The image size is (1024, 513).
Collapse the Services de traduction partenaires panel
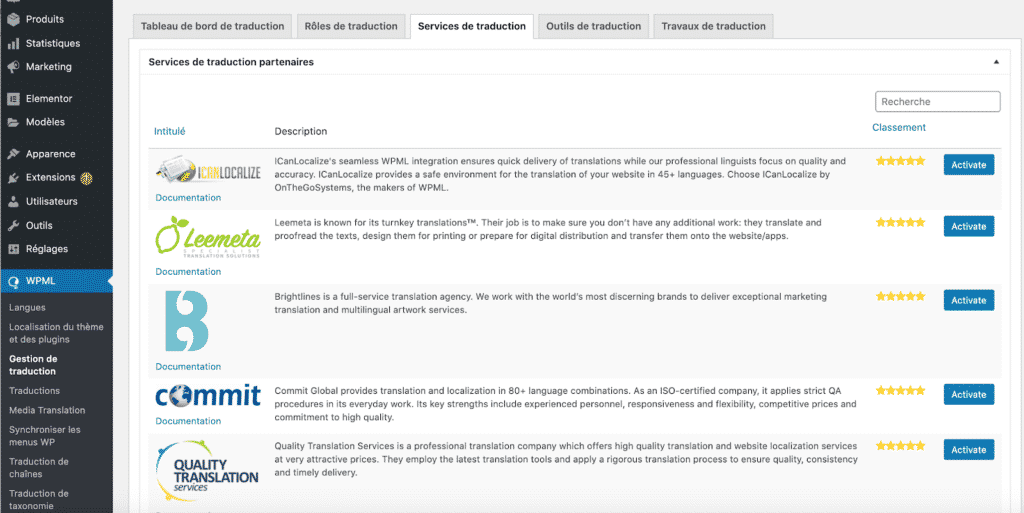[x=996, y=62]
